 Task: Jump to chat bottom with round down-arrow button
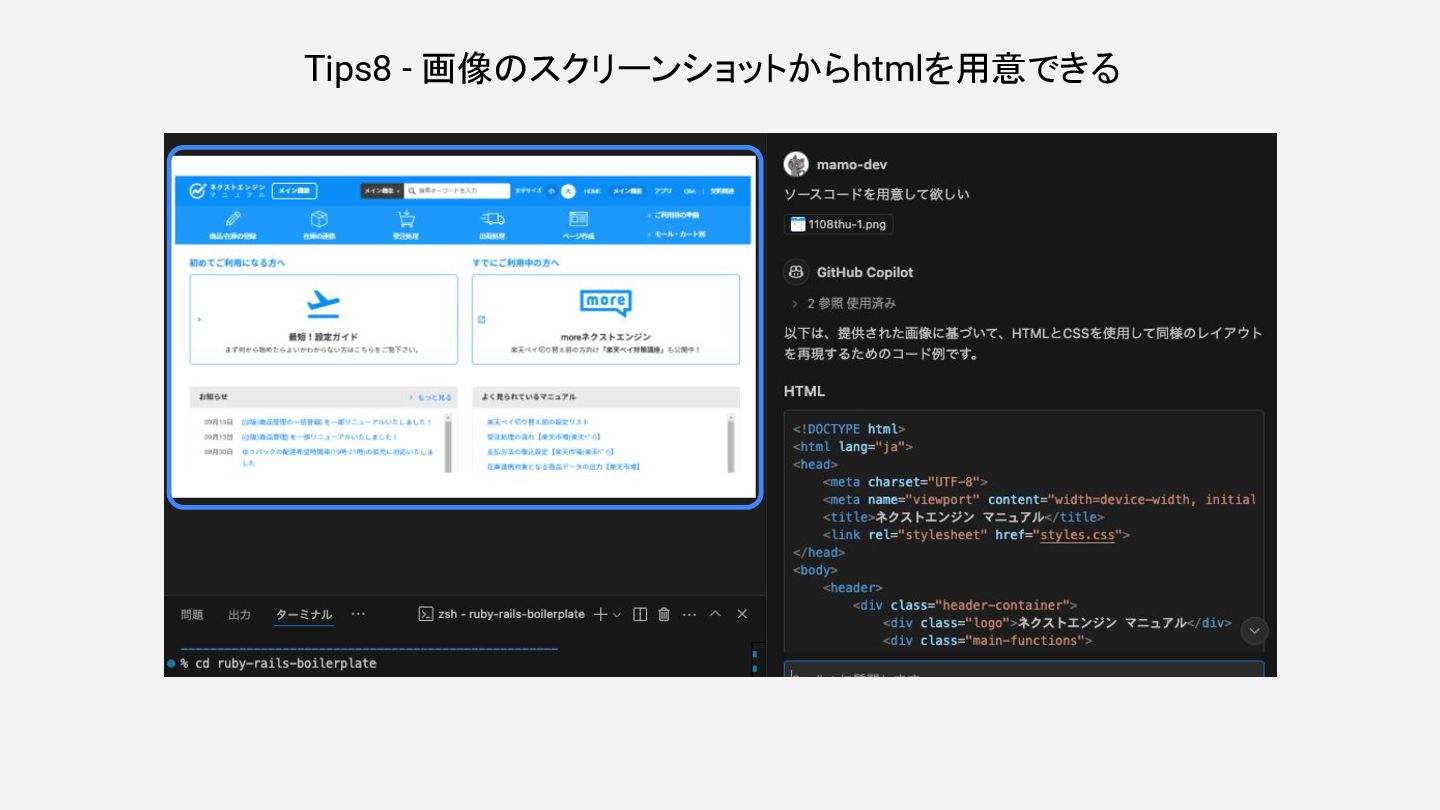pos(1254,630)
